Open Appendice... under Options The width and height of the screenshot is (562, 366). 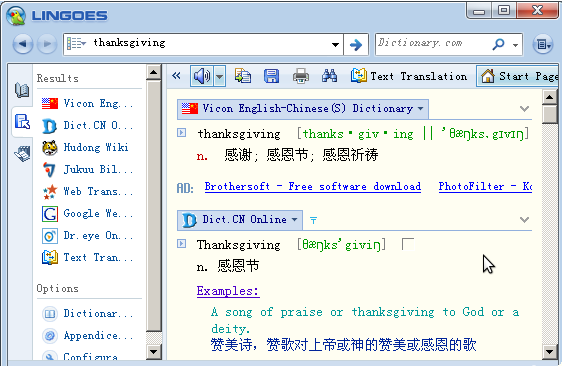(87, 336)
